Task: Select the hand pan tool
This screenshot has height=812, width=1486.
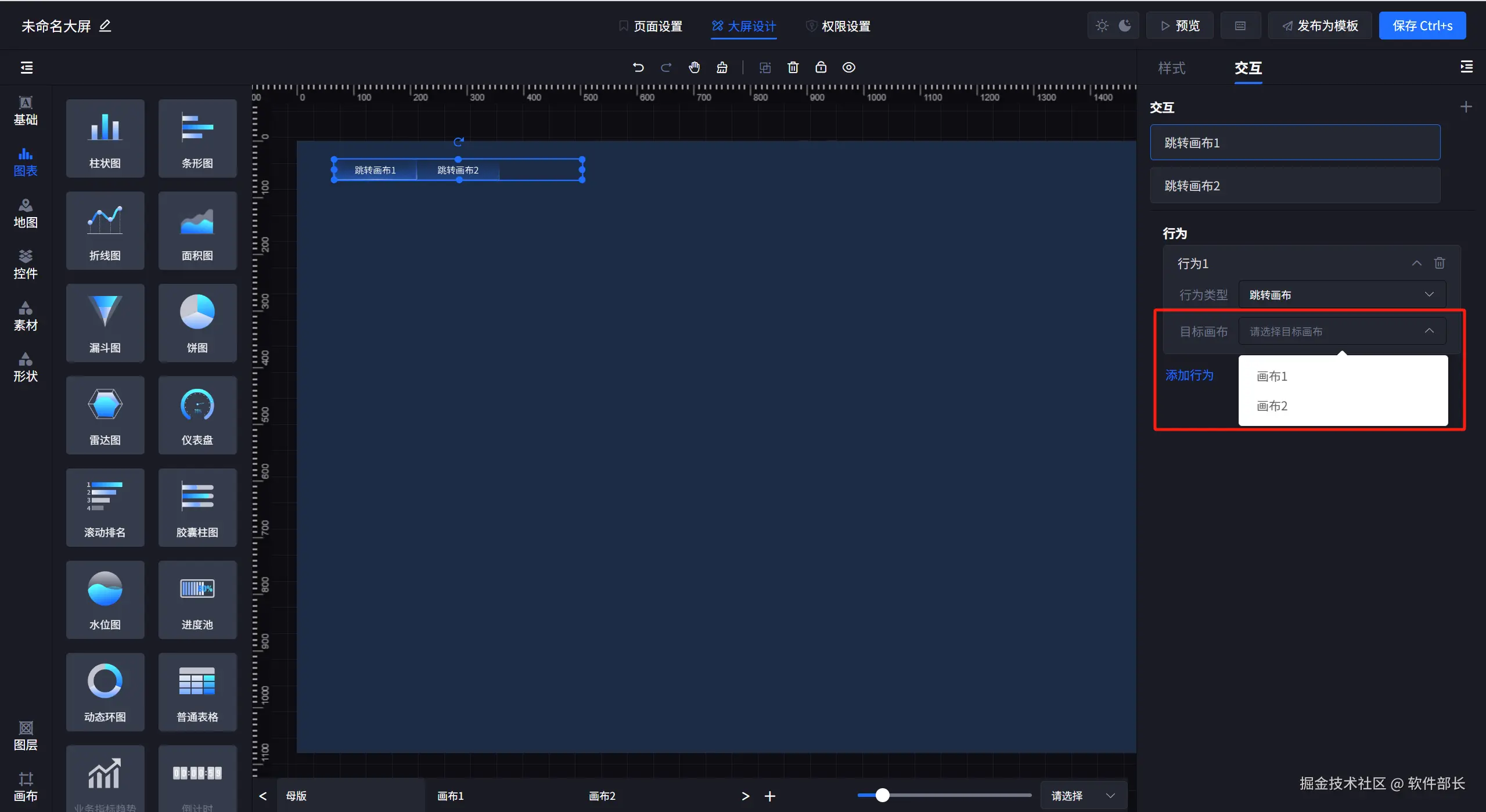Action: click(x=694, y=67)
